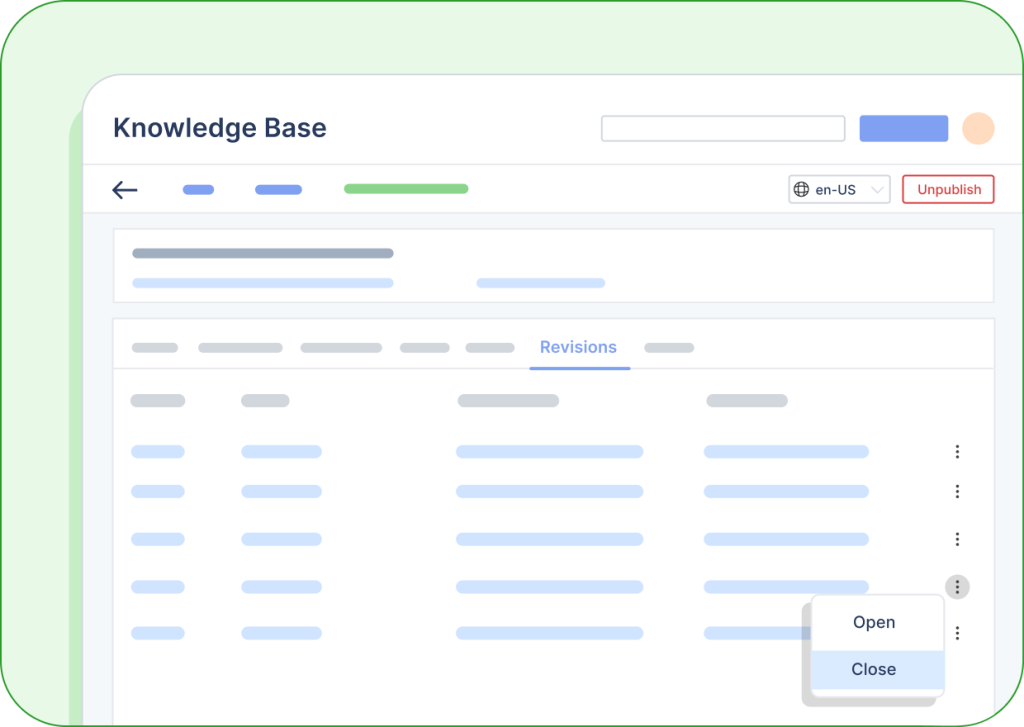The image size is (1024, 727).
Task: Open the kebab menu on the first table row
Action: pos(957,451)
